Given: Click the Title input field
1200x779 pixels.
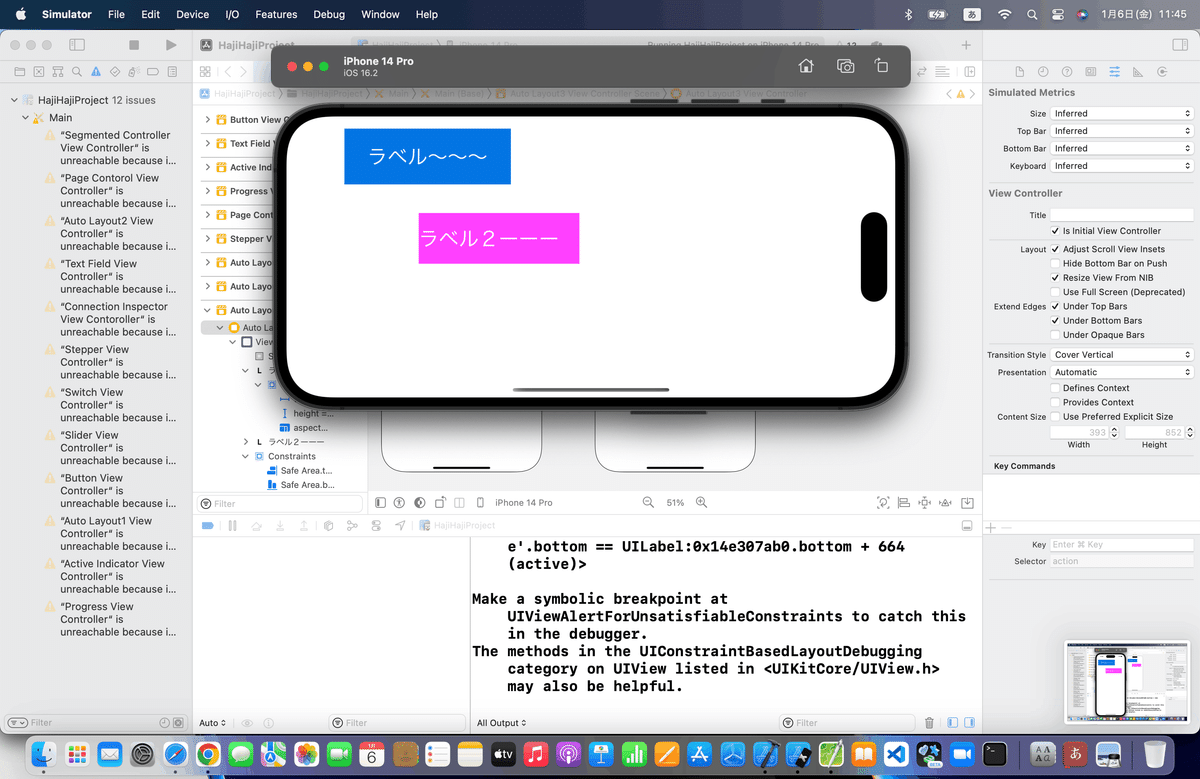Looking at the screenshot, I should click(x=1122, y=215).
